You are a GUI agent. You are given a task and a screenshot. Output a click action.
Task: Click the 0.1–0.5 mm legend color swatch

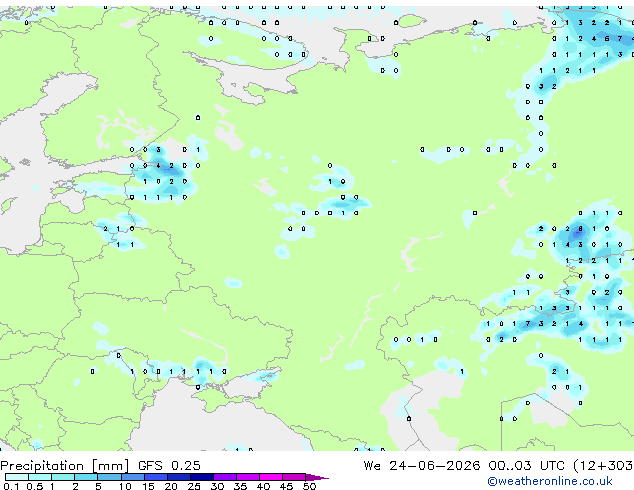point(17,477)
